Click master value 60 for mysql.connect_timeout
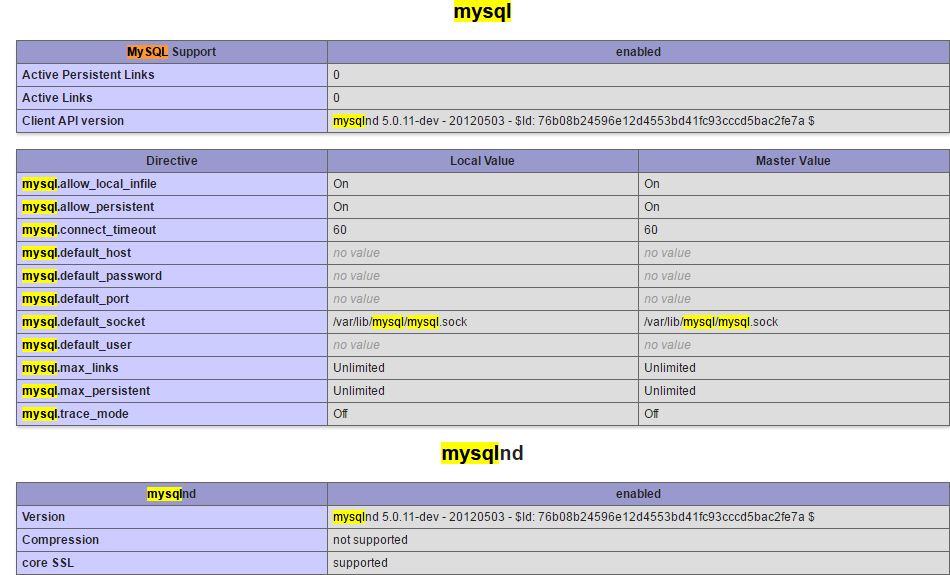 (x=651, y=230)
